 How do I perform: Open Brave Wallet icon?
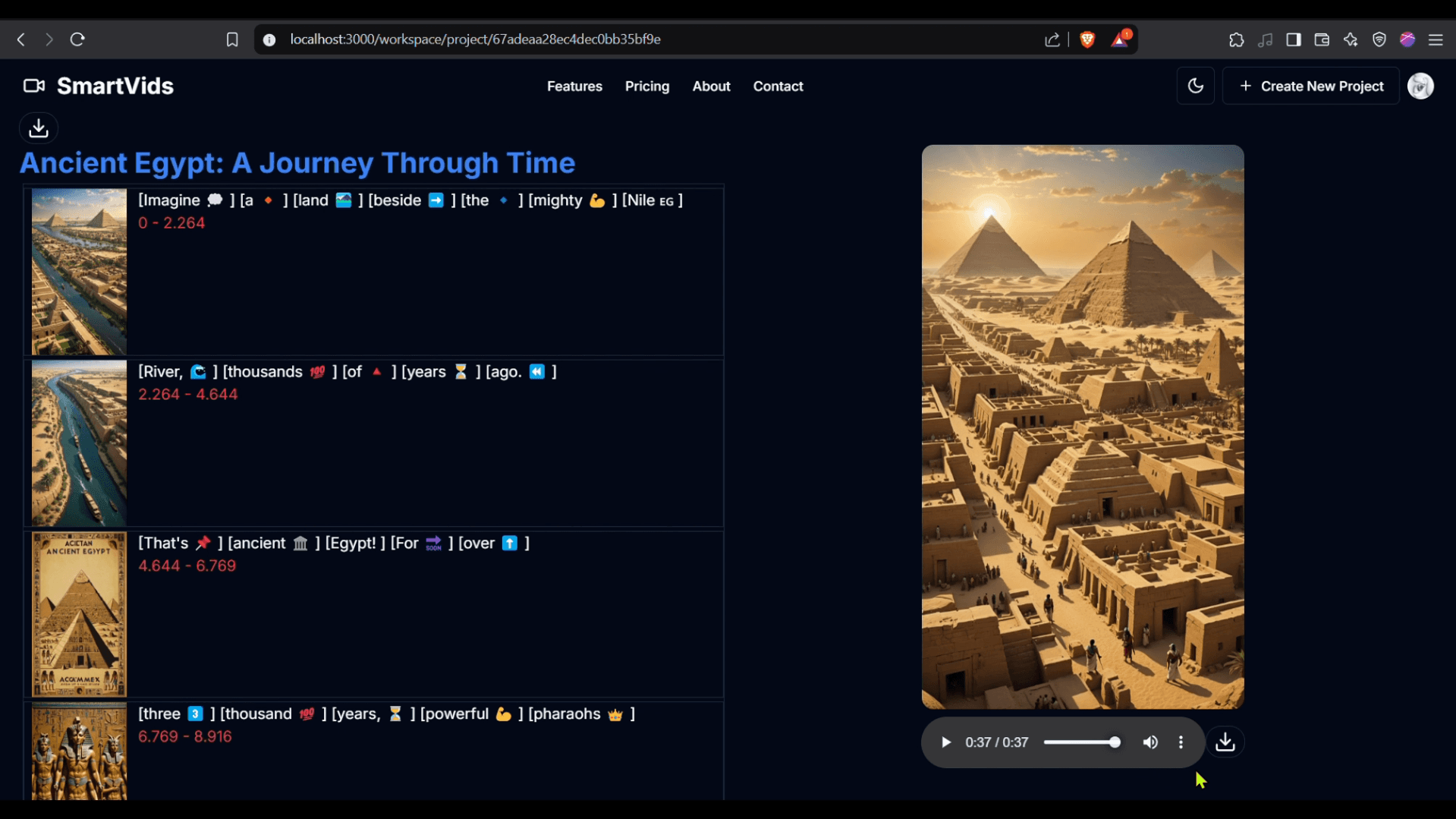point(1322,39)
